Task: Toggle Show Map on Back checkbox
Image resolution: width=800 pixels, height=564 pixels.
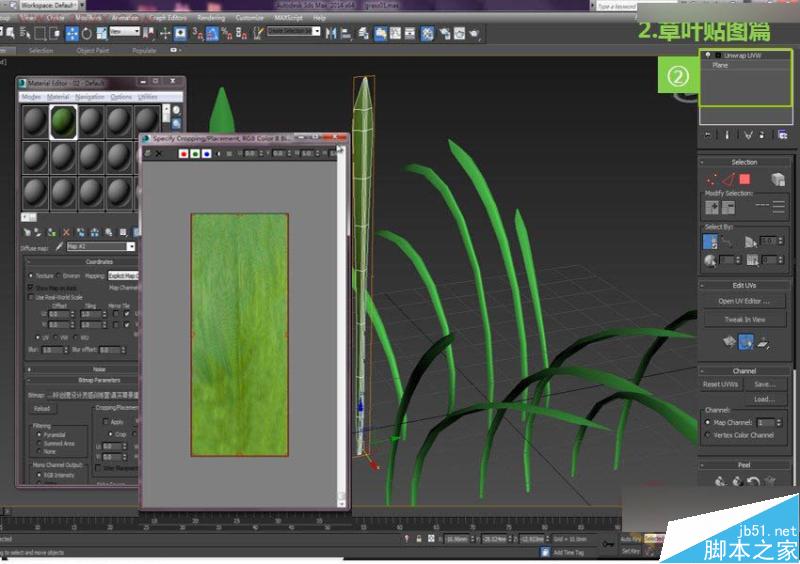Action: (x=31, y=288)
